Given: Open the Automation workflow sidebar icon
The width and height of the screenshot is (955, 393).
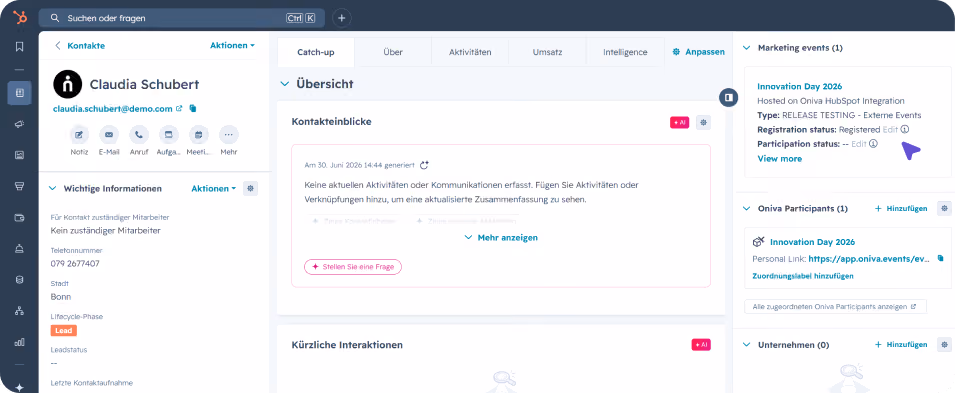Looking at the screenshot, I should tap(19, 311).
